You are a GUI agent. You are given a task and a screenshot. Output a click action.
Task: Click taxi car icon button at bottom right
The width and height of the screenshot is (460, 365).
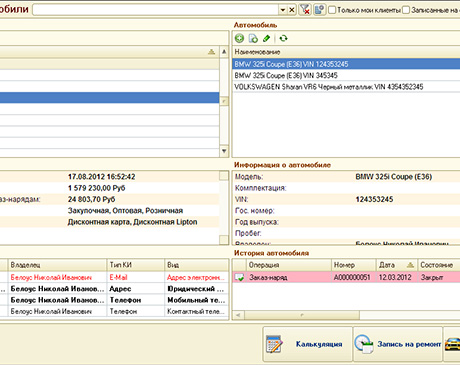452,344
